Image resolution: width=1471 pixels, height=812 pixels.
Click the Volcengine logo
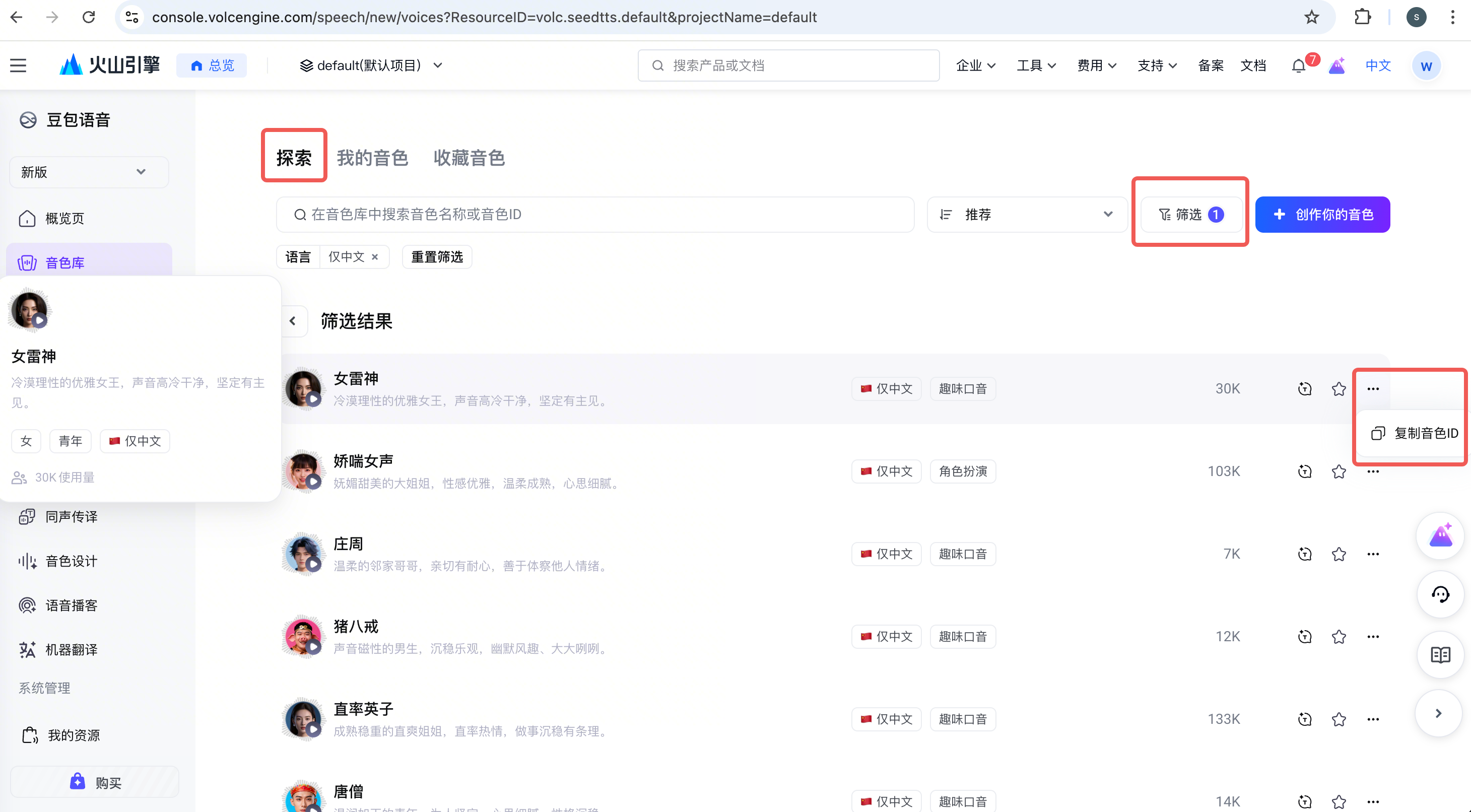click(x=110, y=65)
